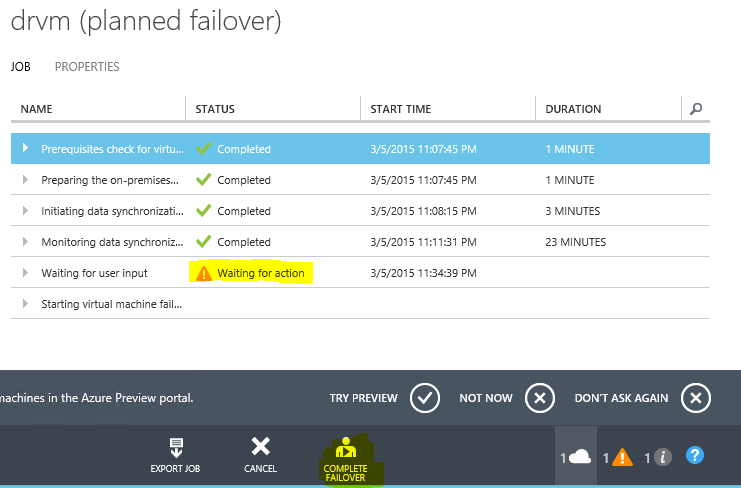The height and width of the screenshot is (488, 741).
Task: Expand the Starting virtual machine failover row
Action: 25,304
